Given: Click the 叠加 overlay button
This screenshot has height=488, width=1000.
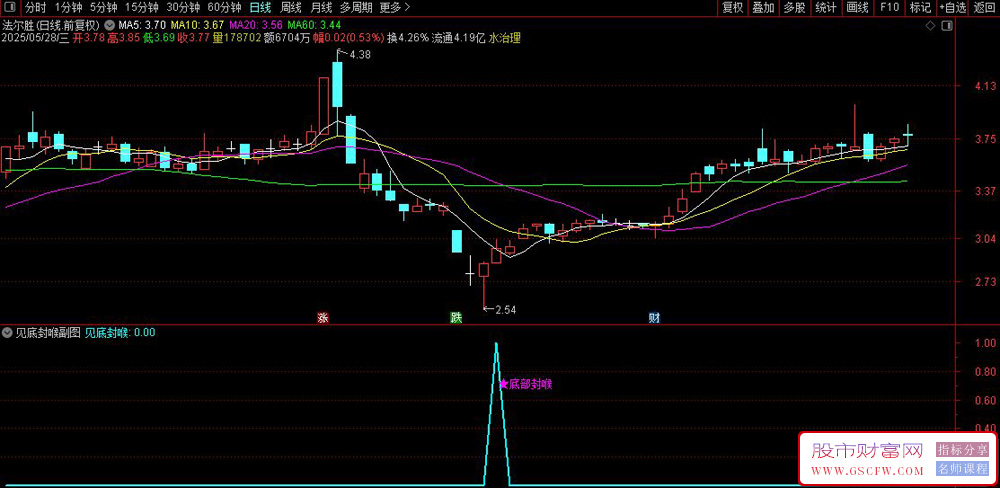Looking at the screenshot, I should pos(763,8).
